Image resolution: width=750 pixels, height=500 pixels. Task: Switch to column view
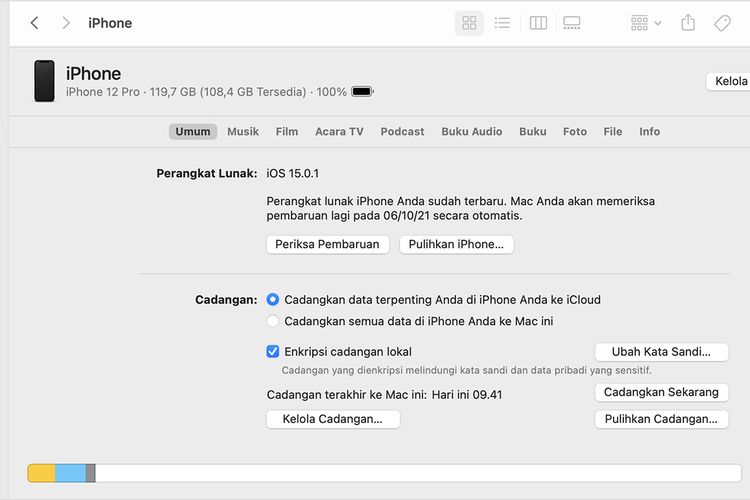[x=538, y=23]
